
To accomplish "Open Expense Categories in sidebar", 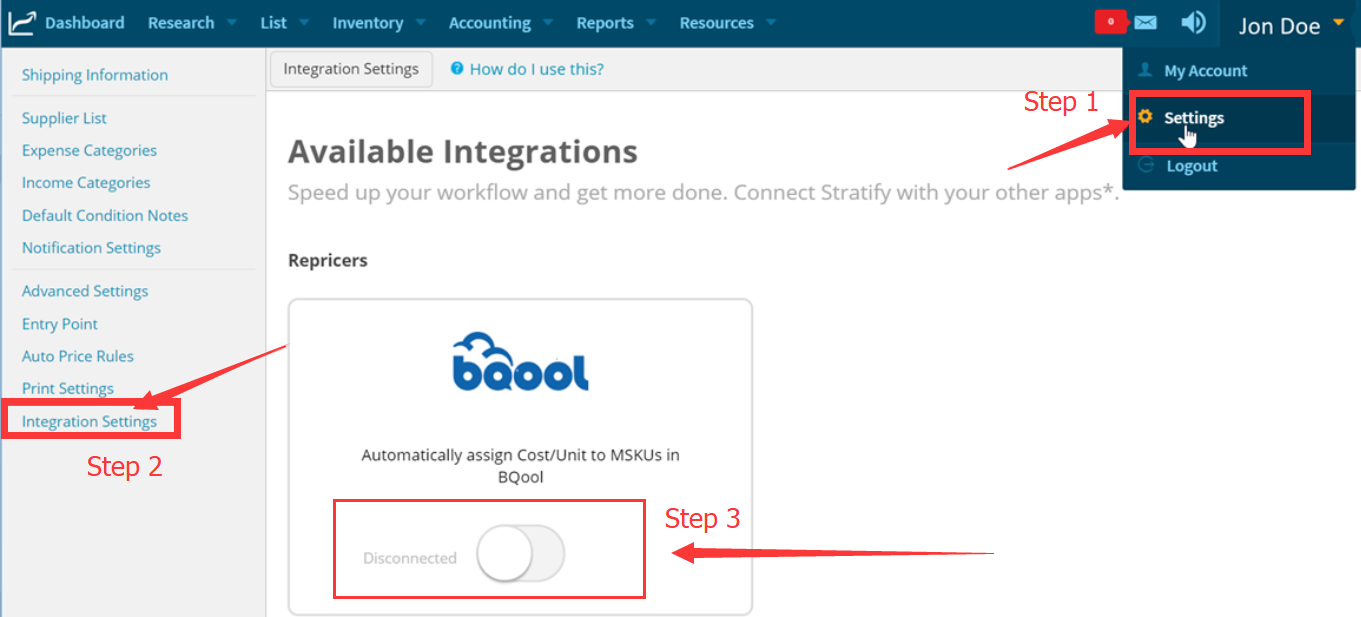I will point(89,150).
